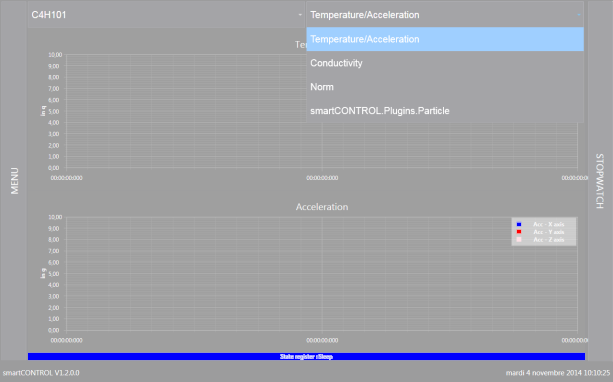Open the MENU side panel
Viewport: 613px width, 382px height.
coord(14,181)
